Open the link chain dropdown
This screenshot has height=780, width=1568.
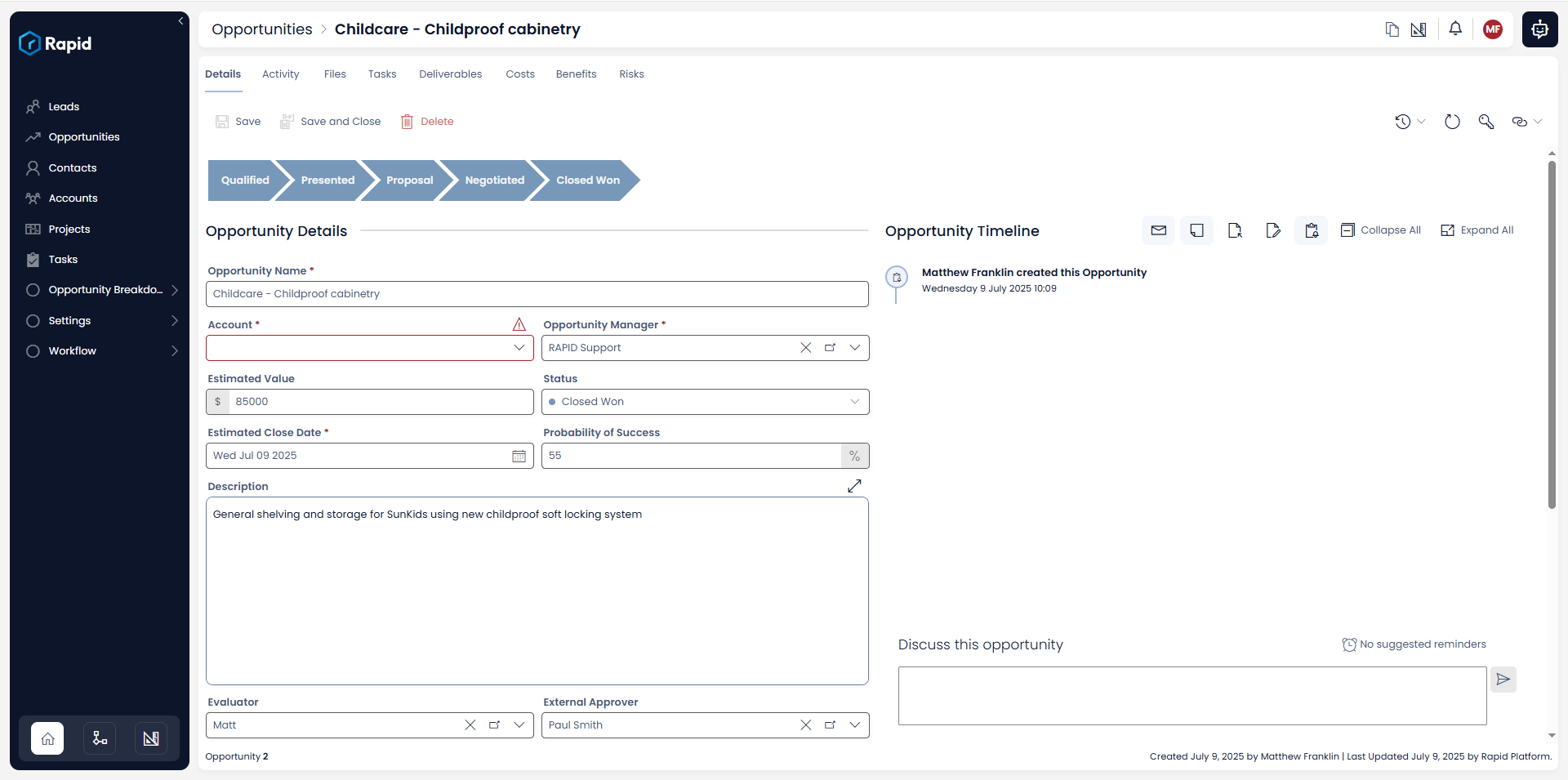point(1526,122)
